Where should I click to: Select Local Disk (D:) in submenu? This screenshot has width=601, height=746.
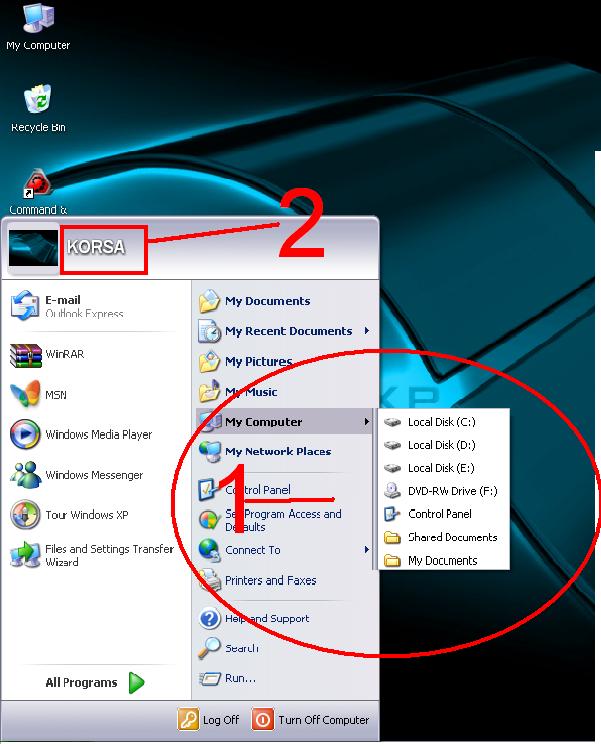click(443, 445)
